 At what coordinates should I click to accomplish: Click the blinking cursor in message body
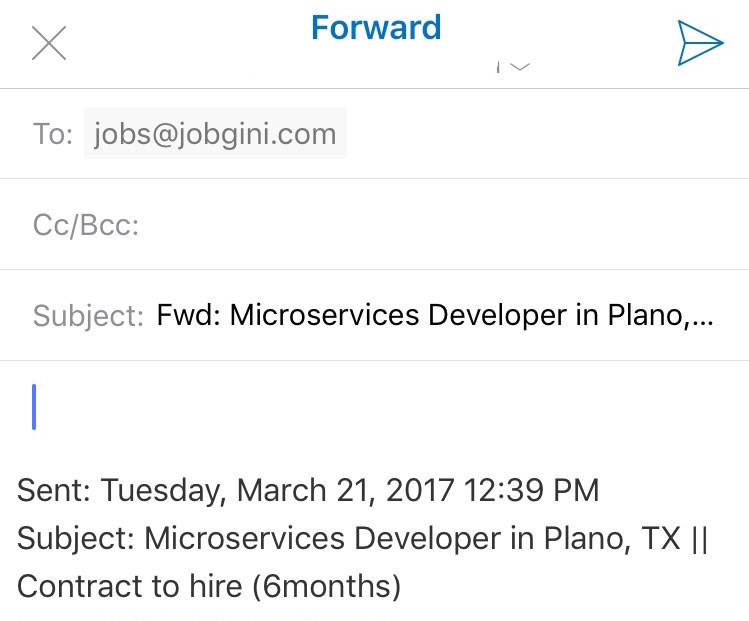34,407
